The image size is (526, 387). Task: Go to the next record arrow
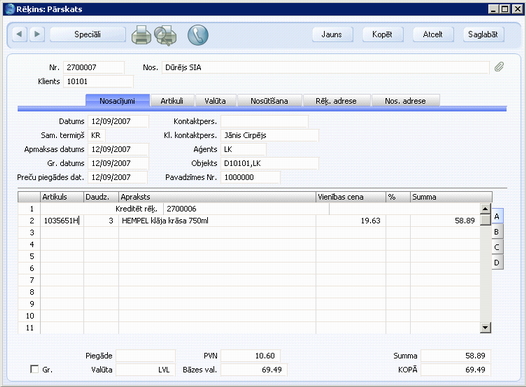pos(37,34)
